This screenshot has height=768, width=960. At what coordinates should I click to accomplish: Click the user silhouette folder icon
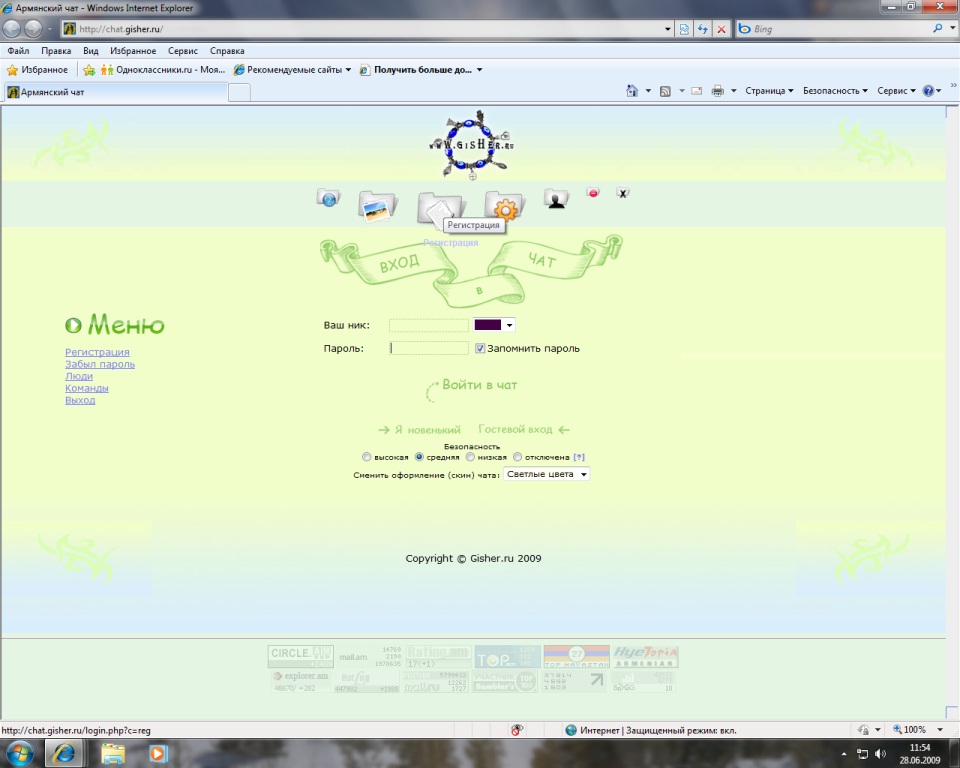pyautogui.click(x=556, y=199)
